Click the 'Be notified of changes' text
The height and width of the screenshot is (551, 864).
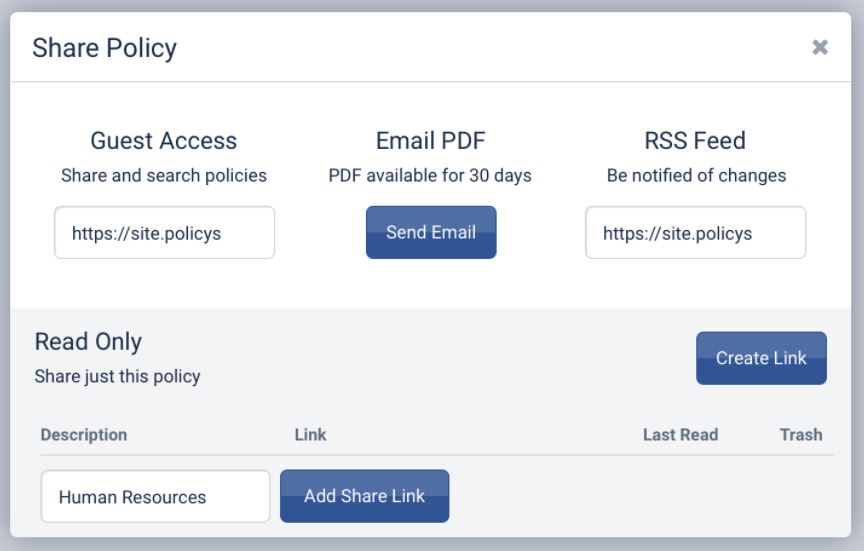click(x=696, y=176)
